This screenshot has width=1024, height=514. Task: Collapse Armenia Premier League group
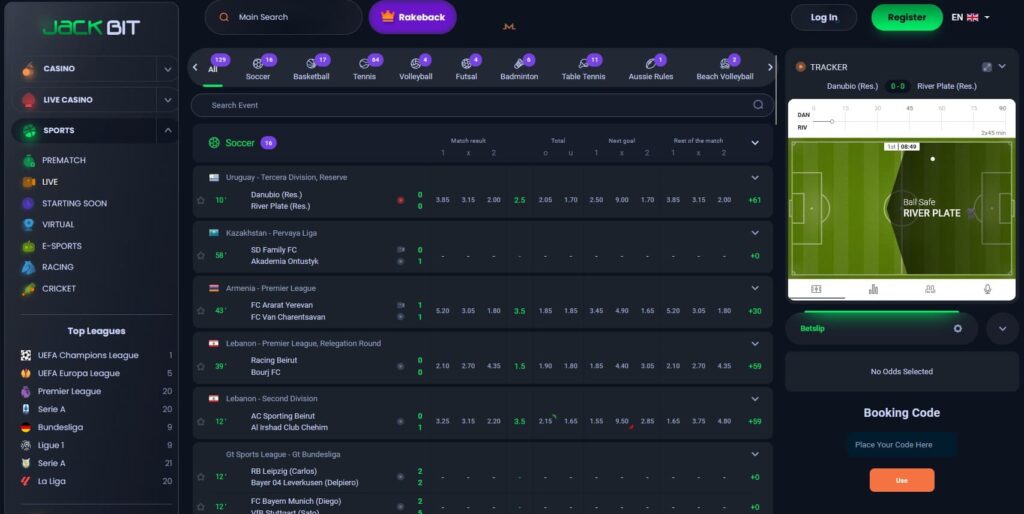[755, 288]
